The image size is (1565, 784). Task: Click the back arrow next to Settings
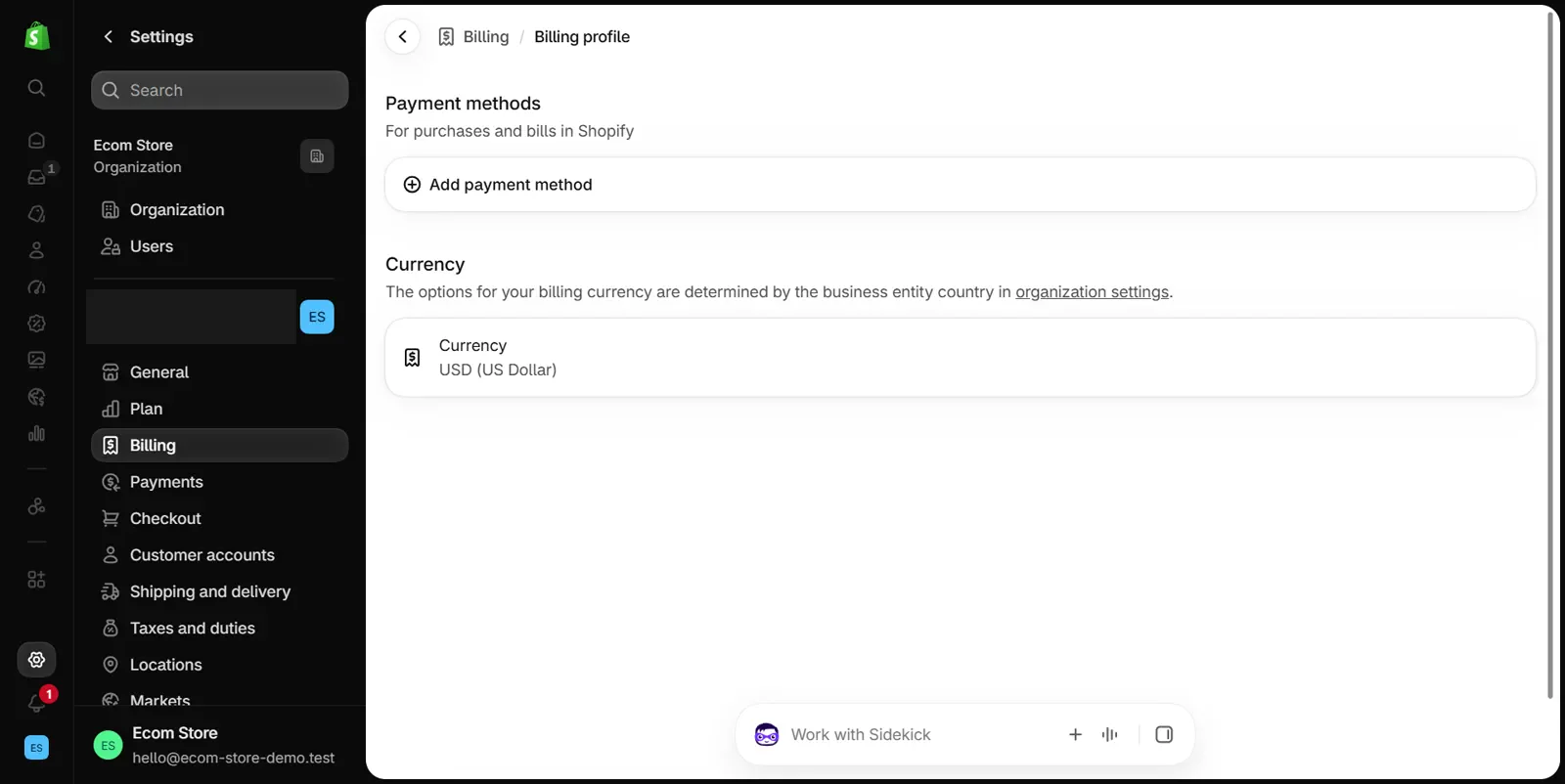point(109,36)
